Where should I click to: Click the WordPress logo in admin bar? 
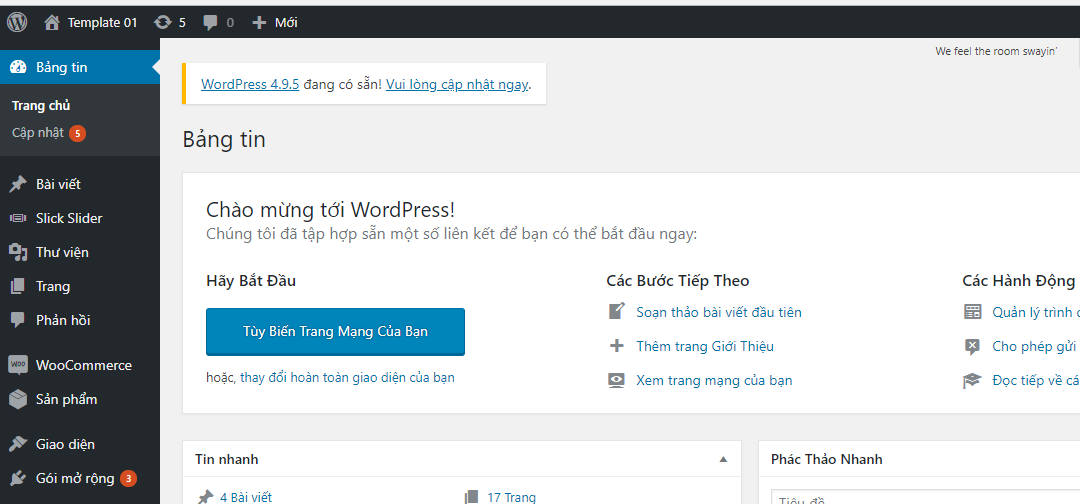pos(17,22)
